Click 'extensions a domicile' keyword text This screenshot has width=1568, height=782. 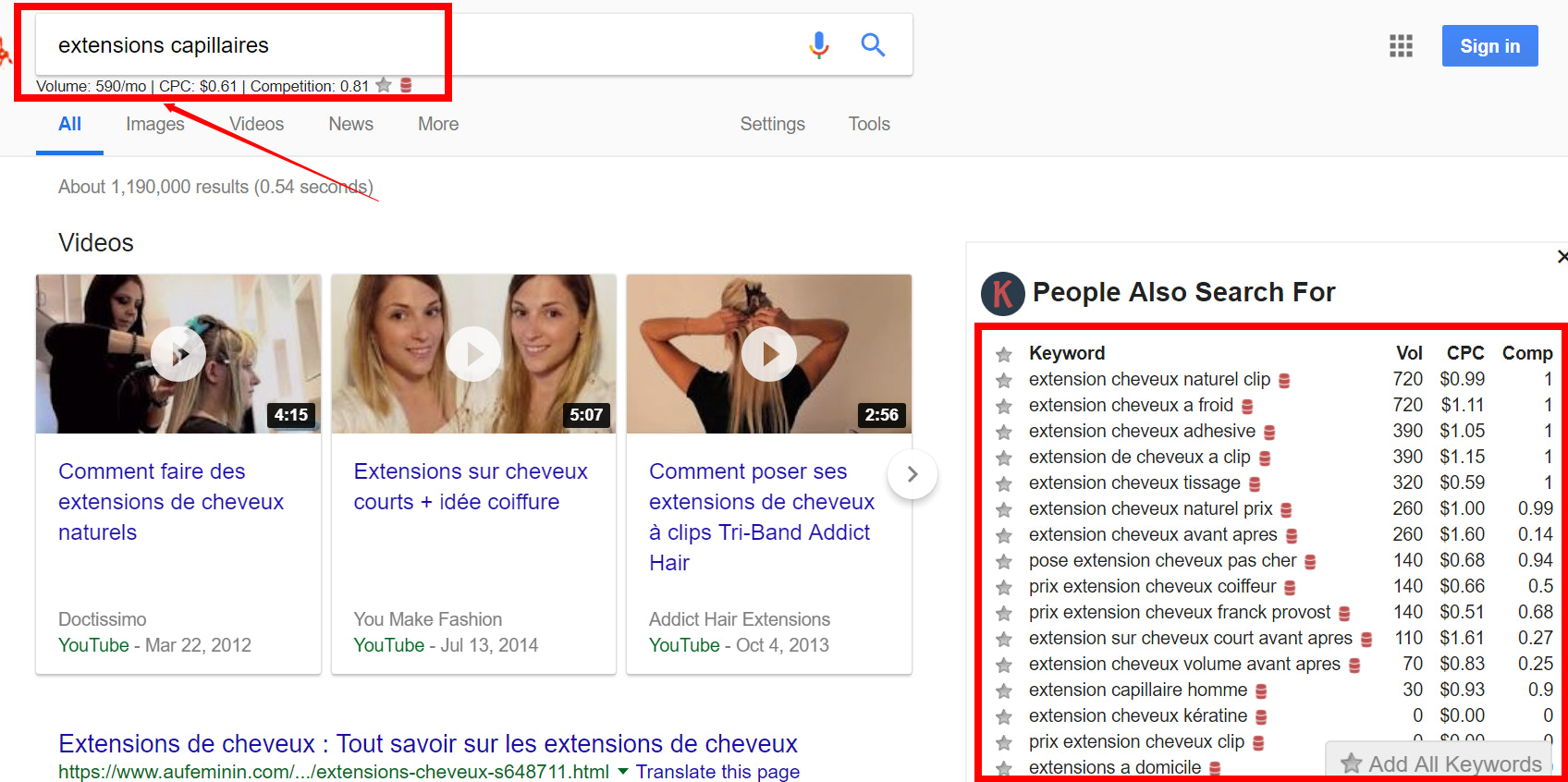click(x=1115, y=767)
